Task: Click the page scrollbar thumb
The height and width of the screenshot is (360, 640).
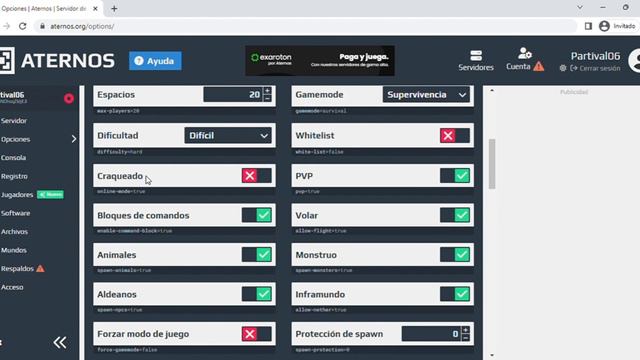Action: point(492,164)
